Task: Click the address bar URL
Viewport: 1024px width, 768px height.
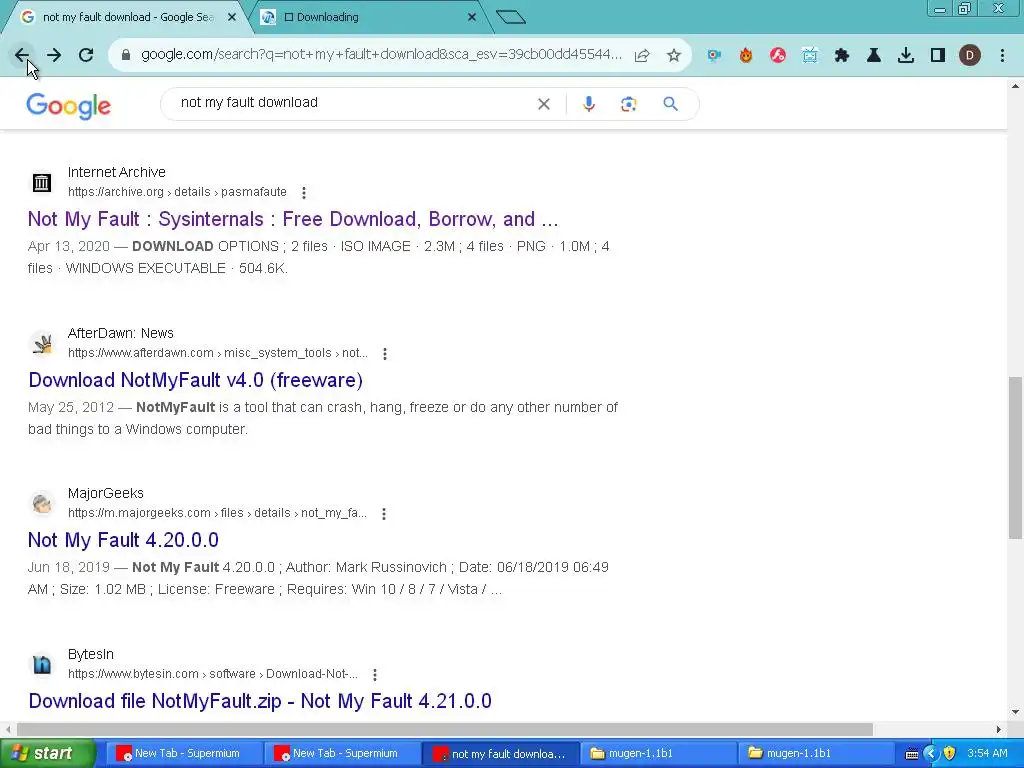Action: (x=381, y=54)
